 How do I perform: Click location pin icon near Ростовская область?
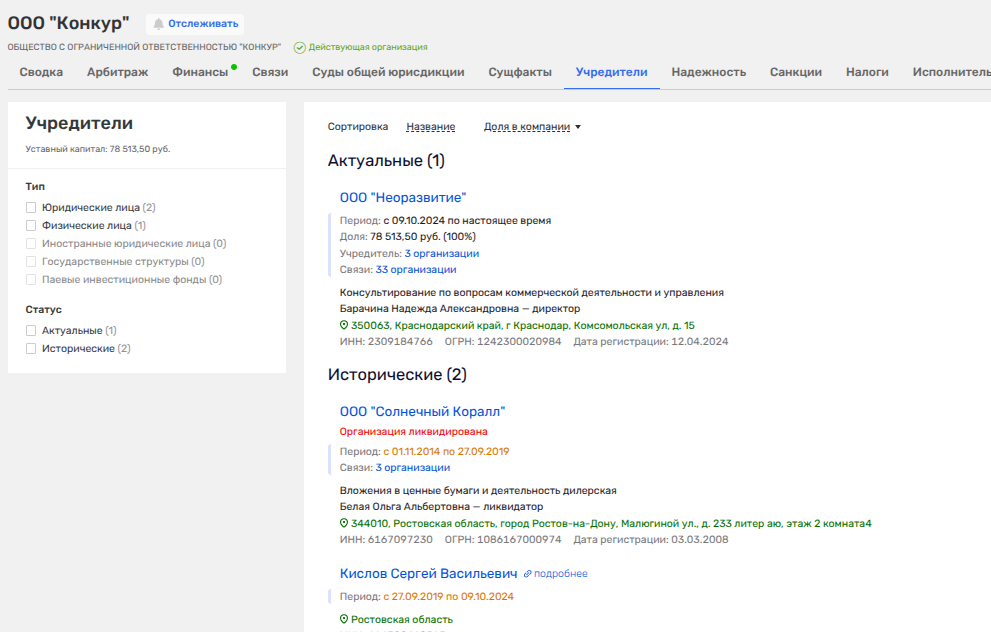pyautogui.click(x=344, y=620)
